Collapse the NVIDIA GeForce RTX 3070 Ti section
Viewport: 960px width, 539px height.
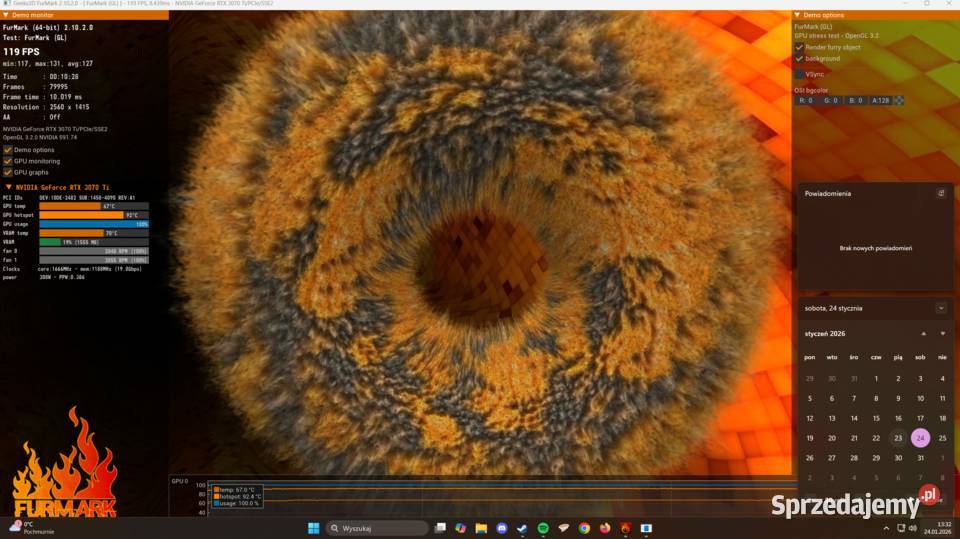pyautogui.click(x=9, y=187)
